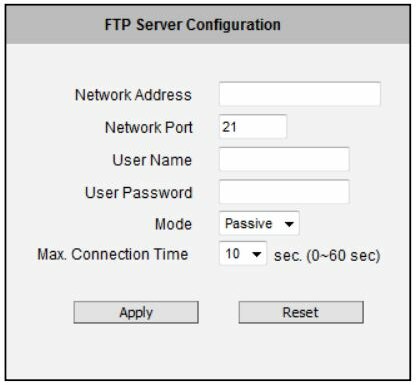The image size is (416, 385).
Task: Reset the FTP configuration form
Action: tap(301, 312)
